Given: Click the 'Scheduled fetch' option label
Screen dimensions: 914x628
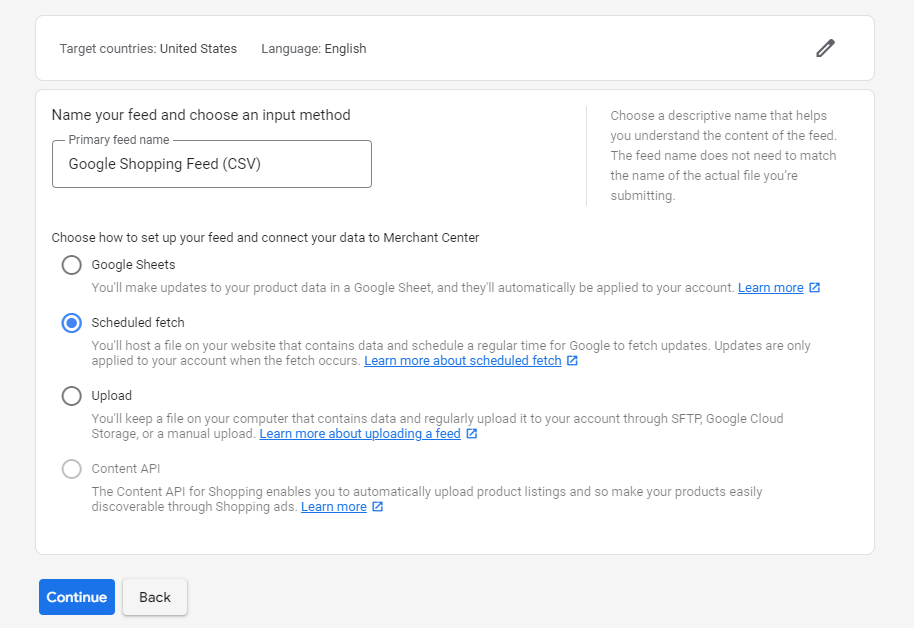Looking at the screenshot, I should (138, 322).
